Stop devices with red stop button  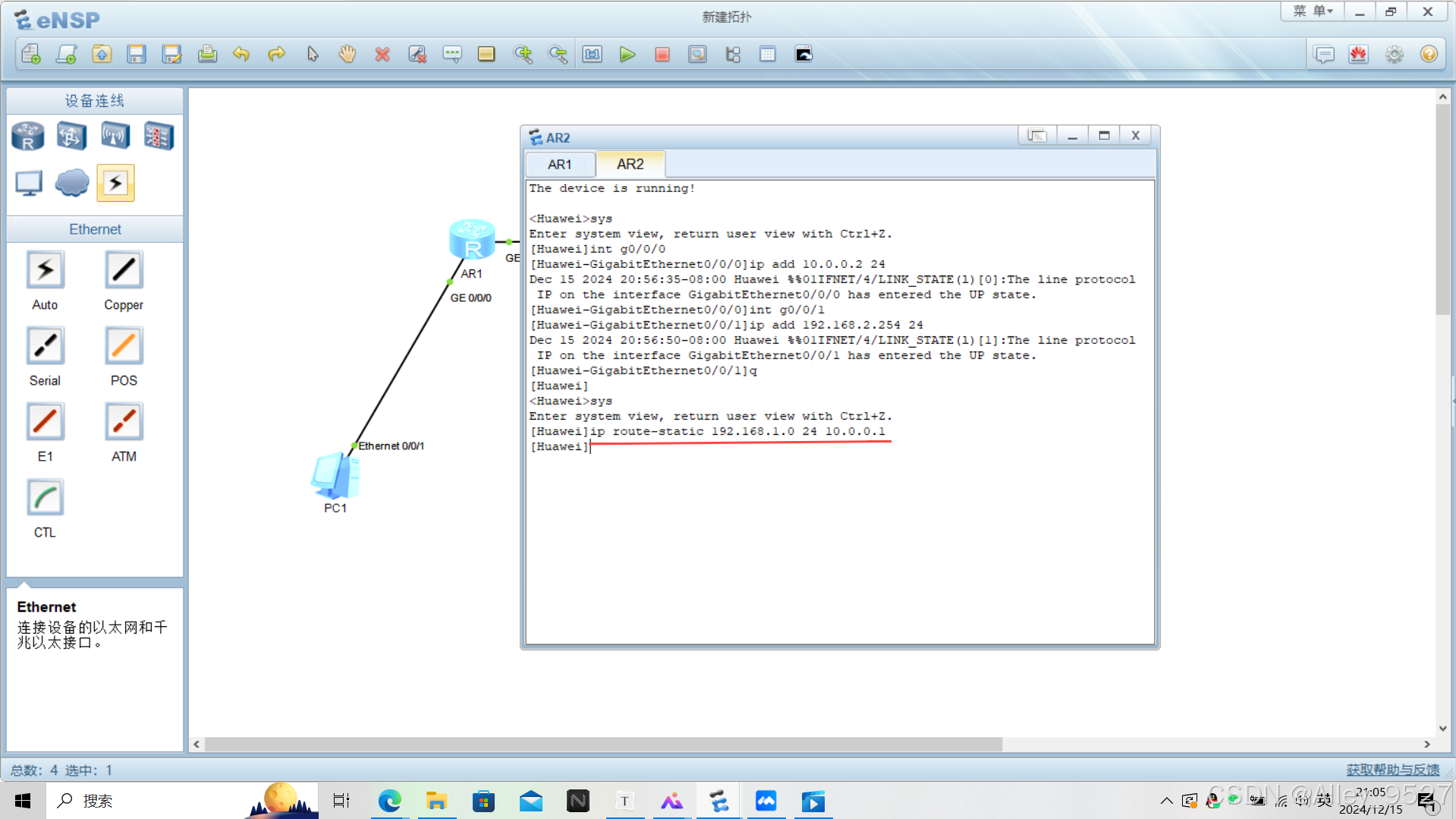[662, 54]
